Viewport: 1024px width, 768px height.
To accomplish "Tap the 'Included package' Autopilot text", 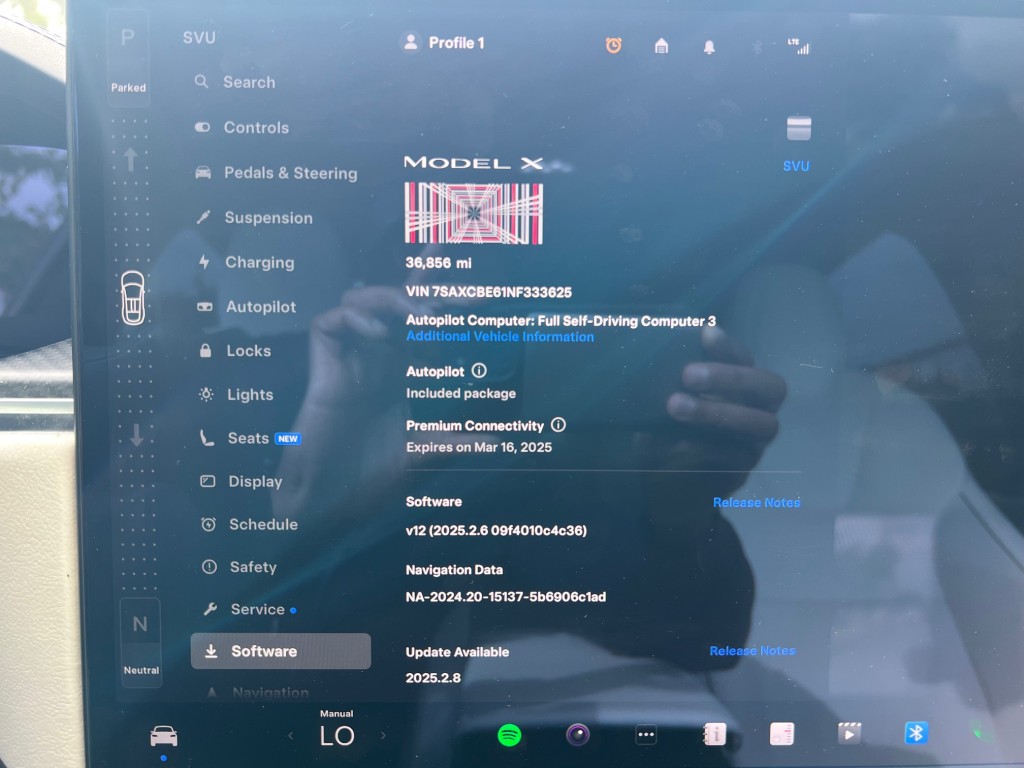I will pyautogui.click(x=461, y=394).
